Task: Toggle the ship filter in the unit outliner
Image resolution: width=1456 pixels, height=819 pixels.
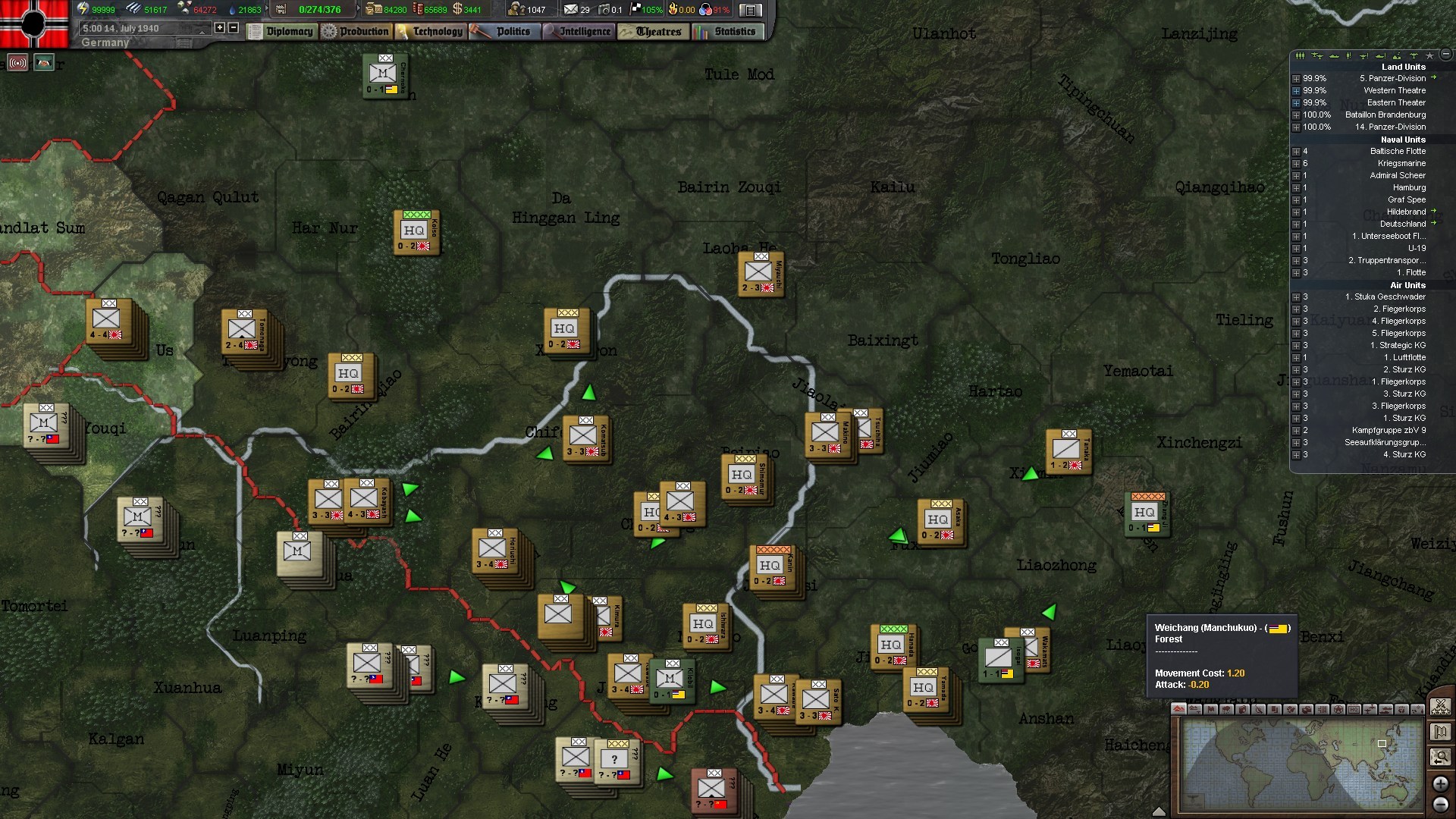Action: pos(1333,56)
